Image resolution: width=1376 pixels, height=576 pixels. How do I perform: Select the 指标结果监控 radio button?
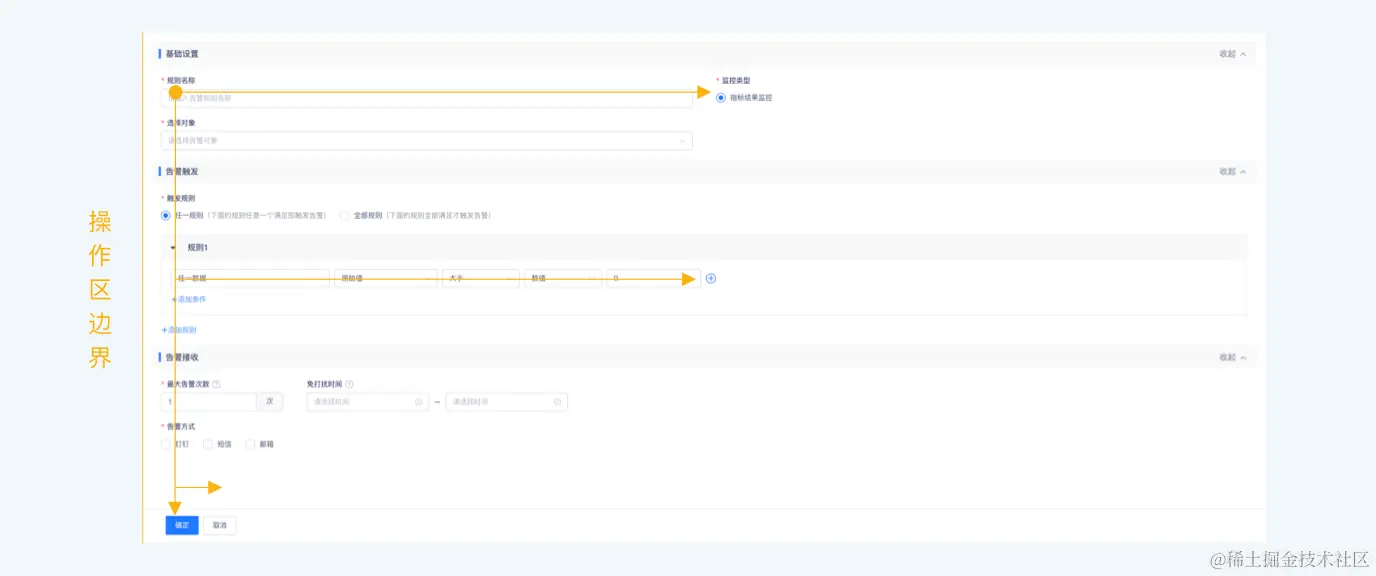[x=721, y=97]
